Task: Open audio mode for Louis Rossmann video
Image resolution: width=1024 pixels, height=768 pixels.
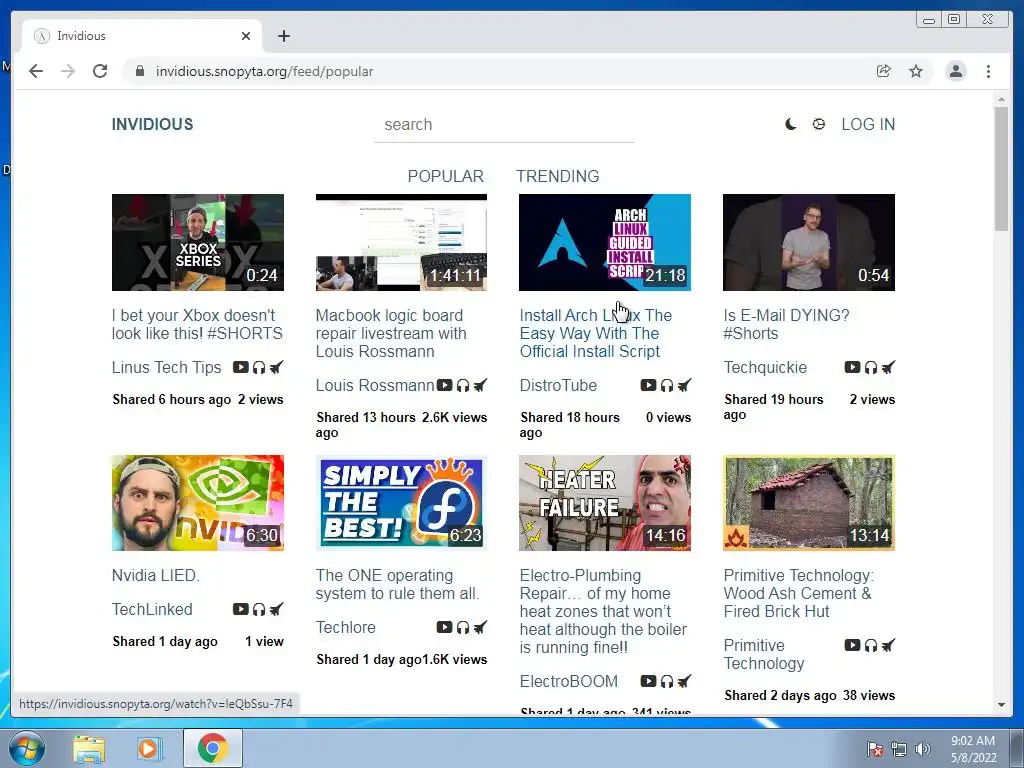Action: click(463, 385)
